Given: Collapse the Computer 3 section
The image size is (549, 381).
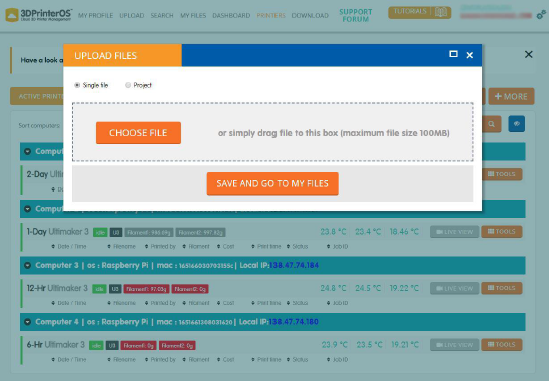Looking at the screenshot, I should (27, 265).
